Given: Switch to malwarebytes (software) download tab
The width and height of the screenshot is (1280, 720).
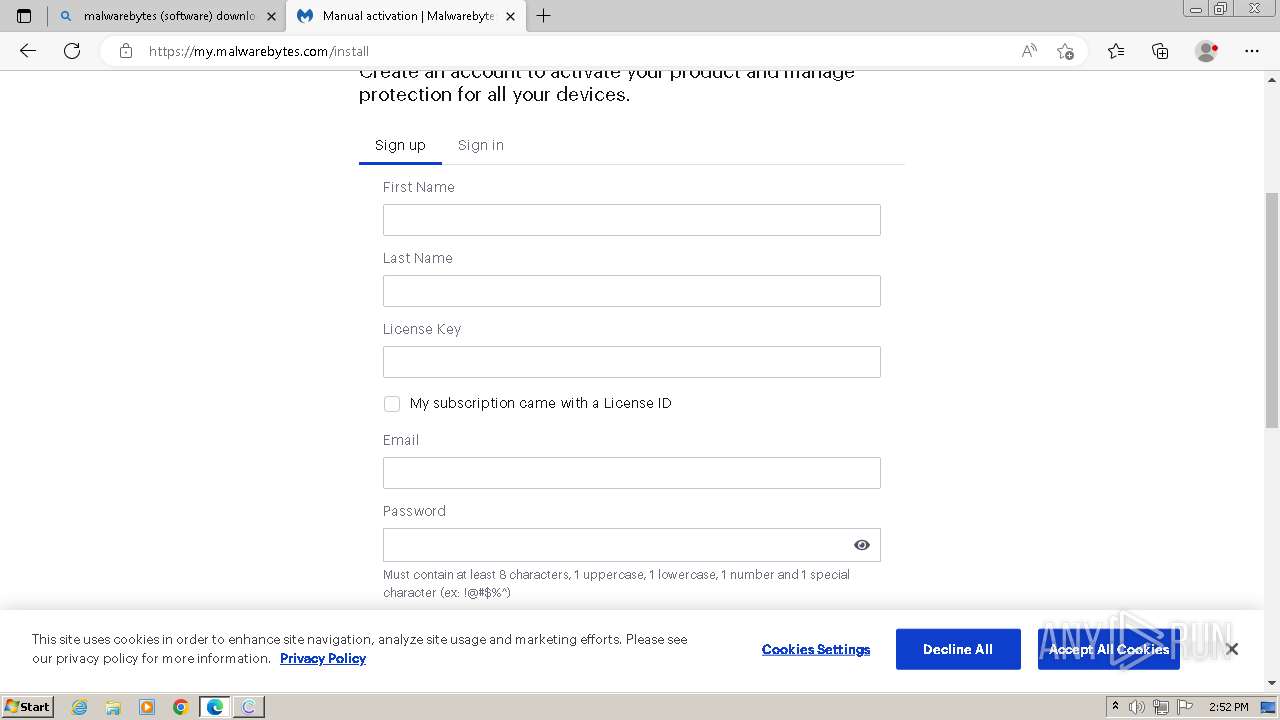Looking at the screenshot, I should pos(168,16).
